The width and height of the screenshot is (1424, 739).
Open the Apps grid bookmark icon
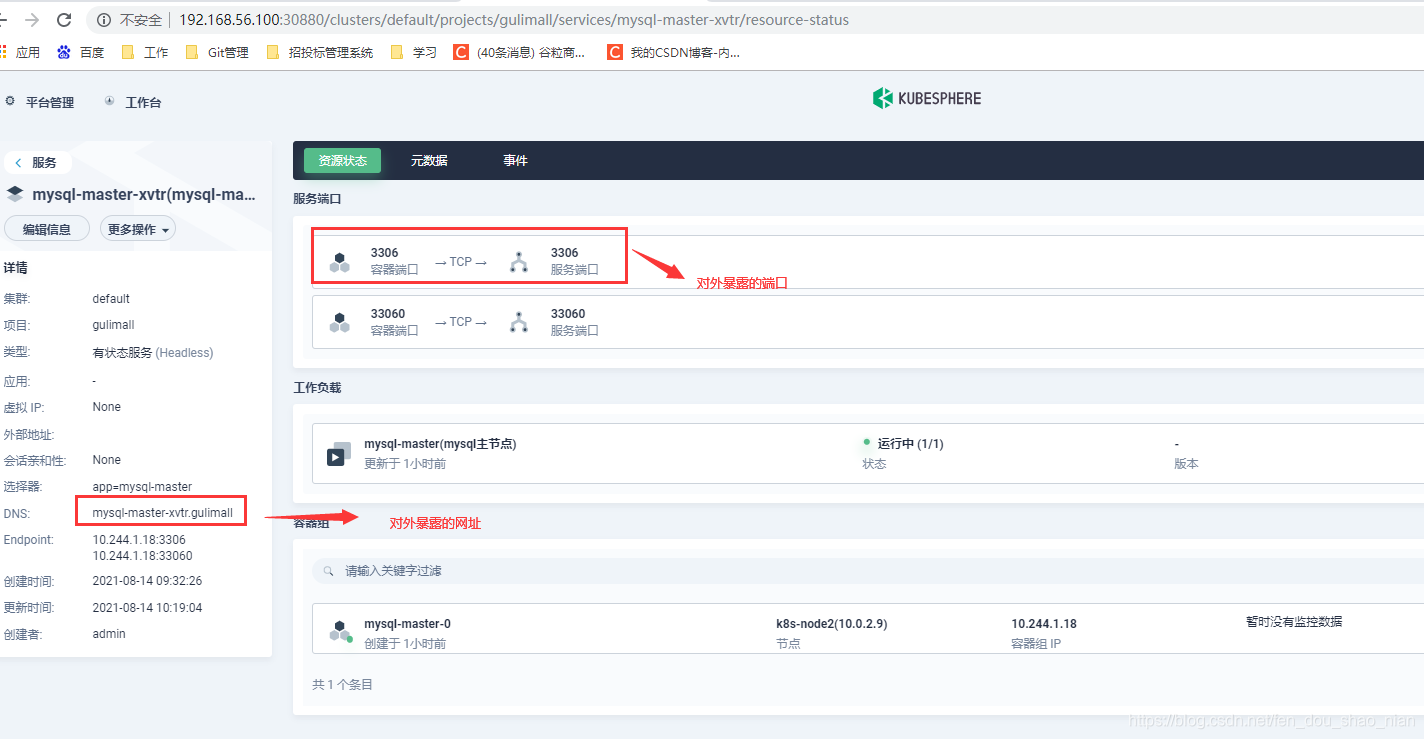point(4,52)
